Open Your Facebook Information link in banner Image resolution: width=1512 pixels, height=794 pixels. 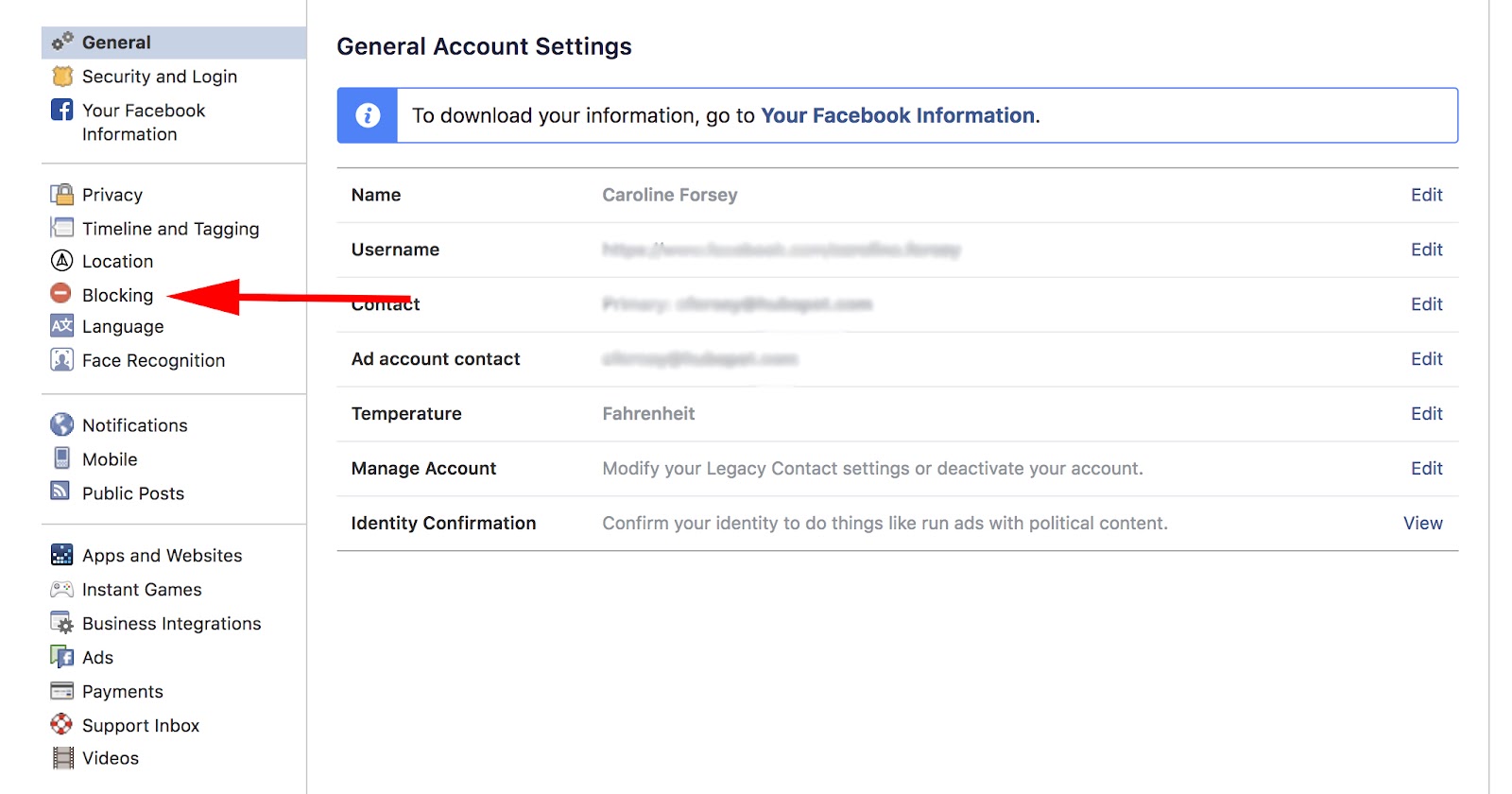tap(898, 115)
